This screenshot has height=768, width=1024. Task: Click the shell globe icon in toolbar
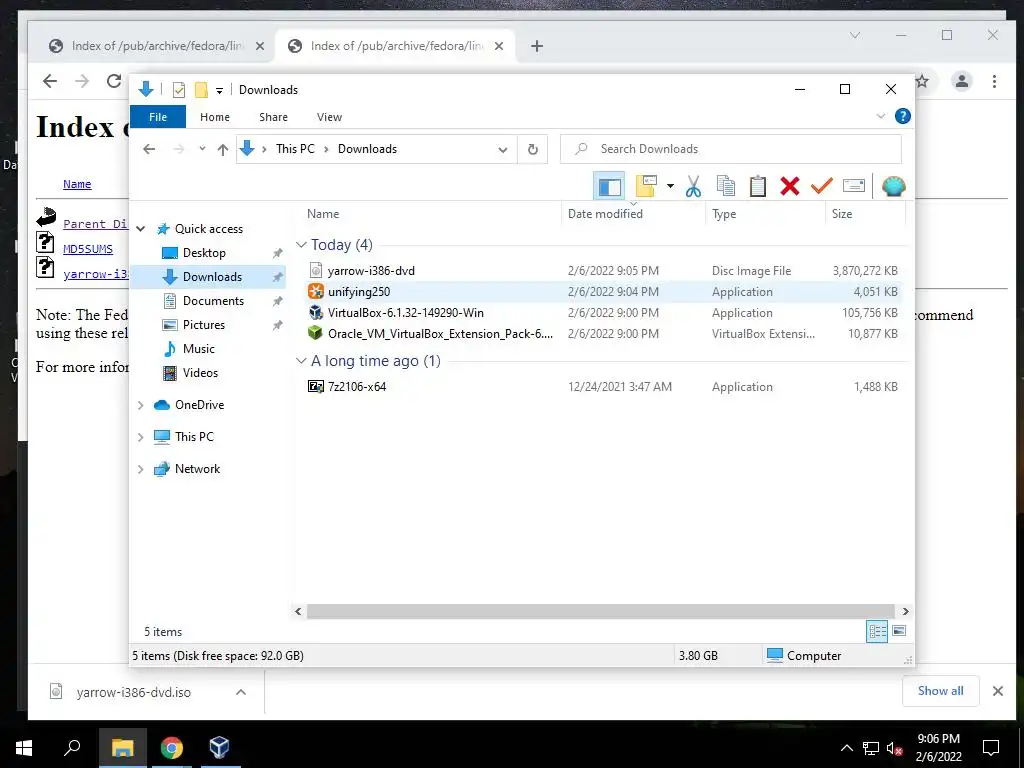tap(893, 187)
